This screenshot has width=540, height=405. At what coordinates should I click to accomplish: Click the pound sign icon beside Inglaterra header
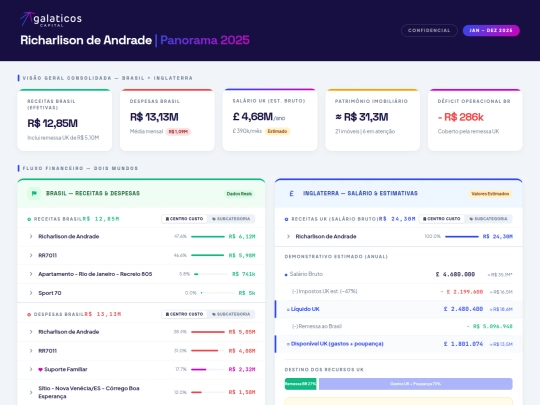click(x=291, y=194)
